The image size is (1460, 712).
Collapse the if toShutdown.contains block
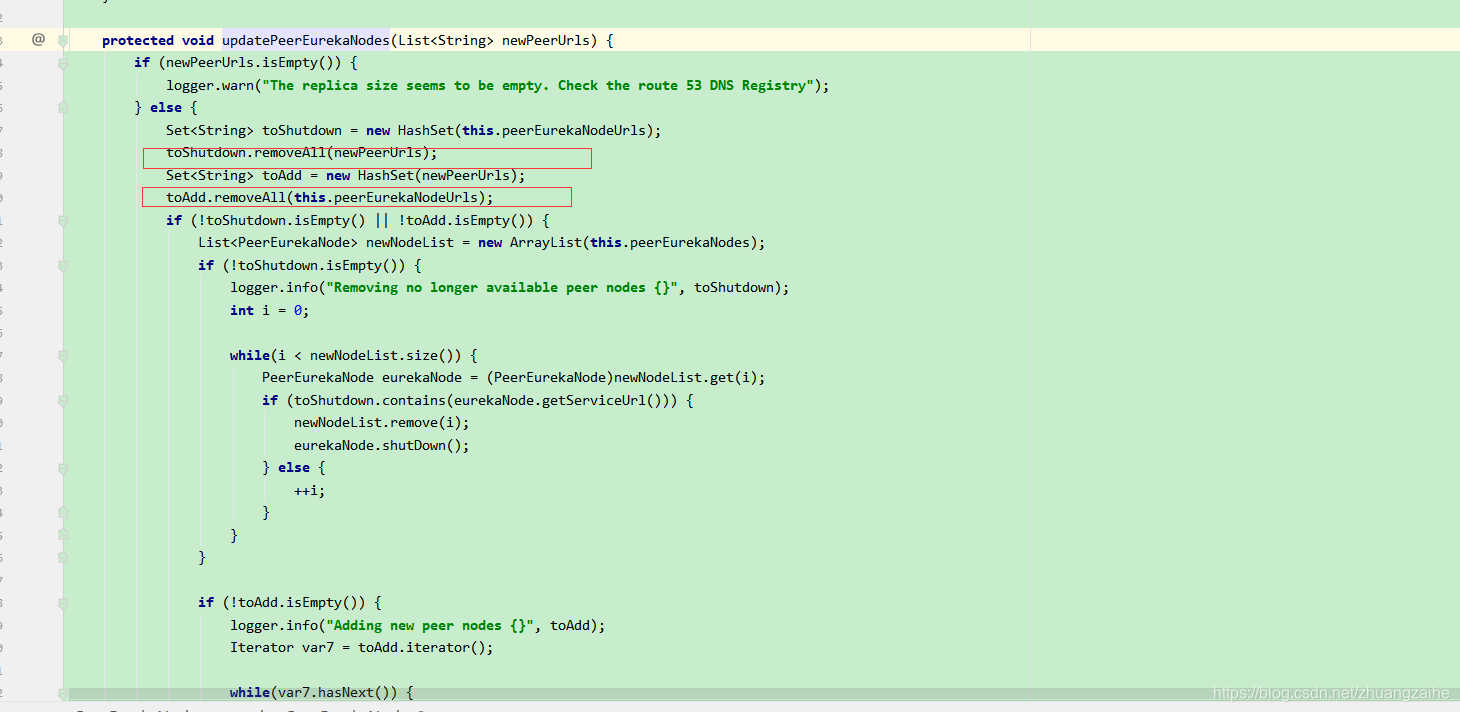pyautogui.click(x=63, y=400)
